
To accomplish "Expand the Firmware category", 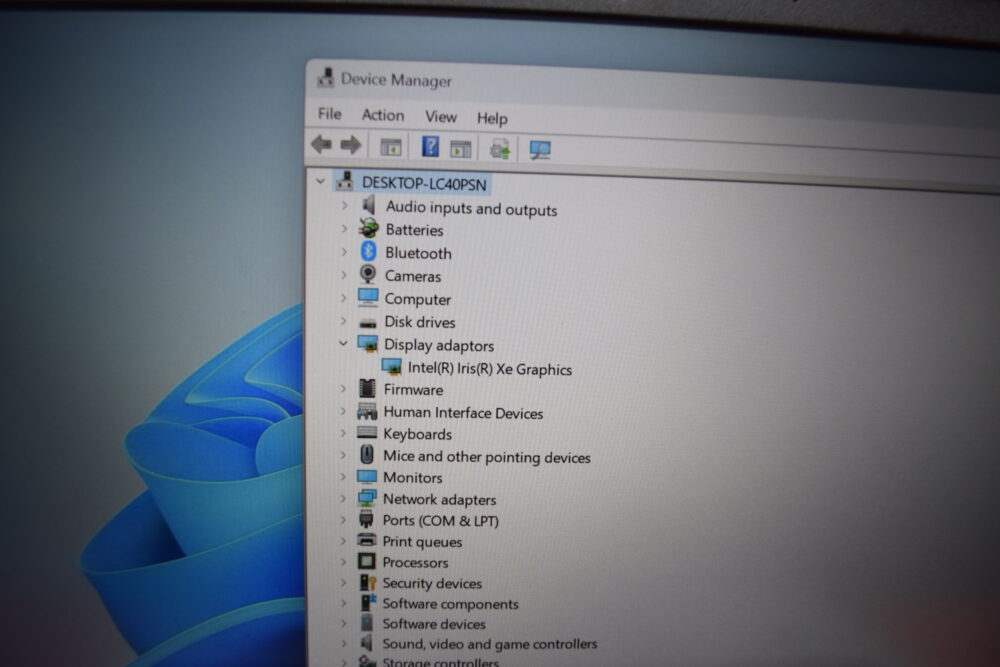I will click(343, 388).
